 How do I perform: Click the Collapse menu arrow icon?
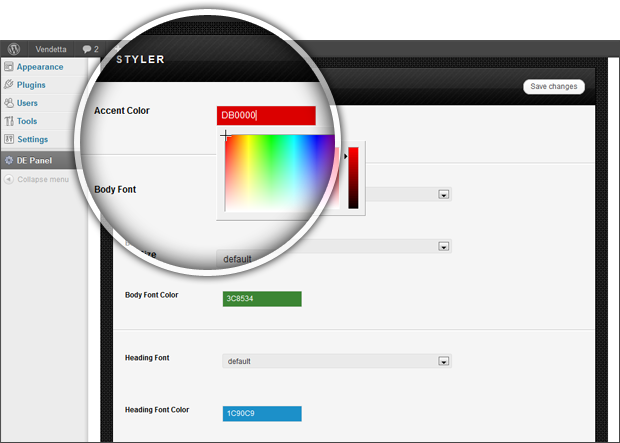click(x=9, y=179)
